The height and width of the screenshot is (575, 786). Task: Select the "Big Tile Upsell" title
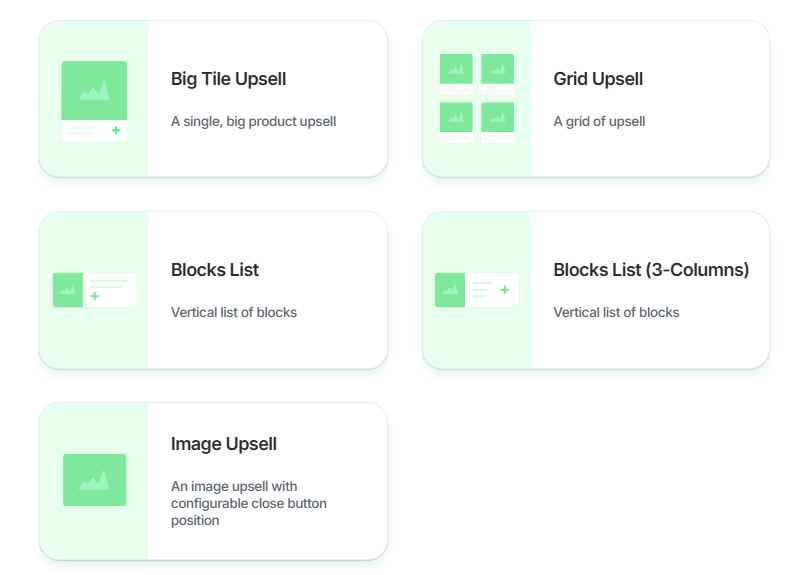click(x=228, y=79)
